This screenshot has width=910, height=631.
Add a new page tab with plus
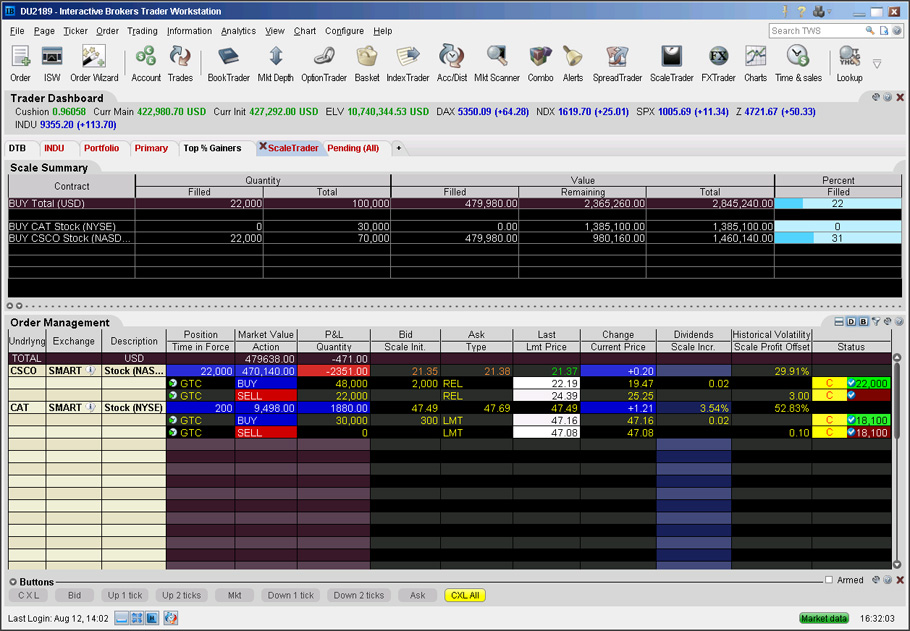point(399,148)
